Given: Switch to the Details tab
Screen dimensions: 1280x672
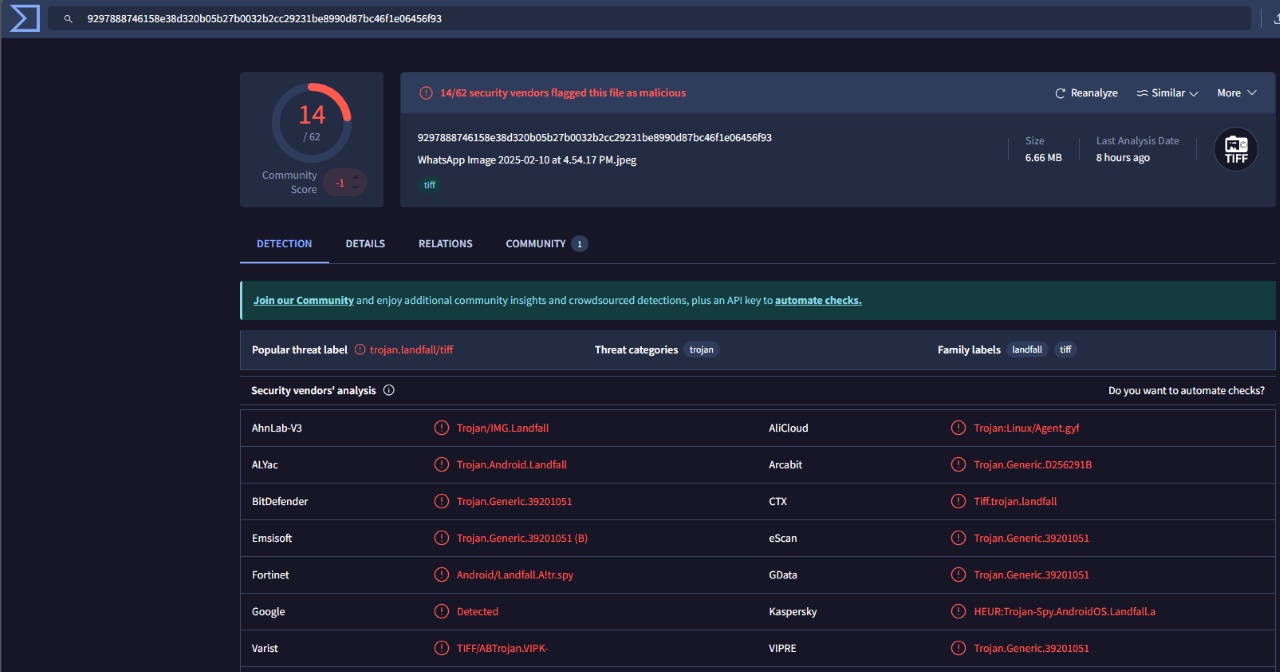Looking at the screenshot, I should 365,244.
